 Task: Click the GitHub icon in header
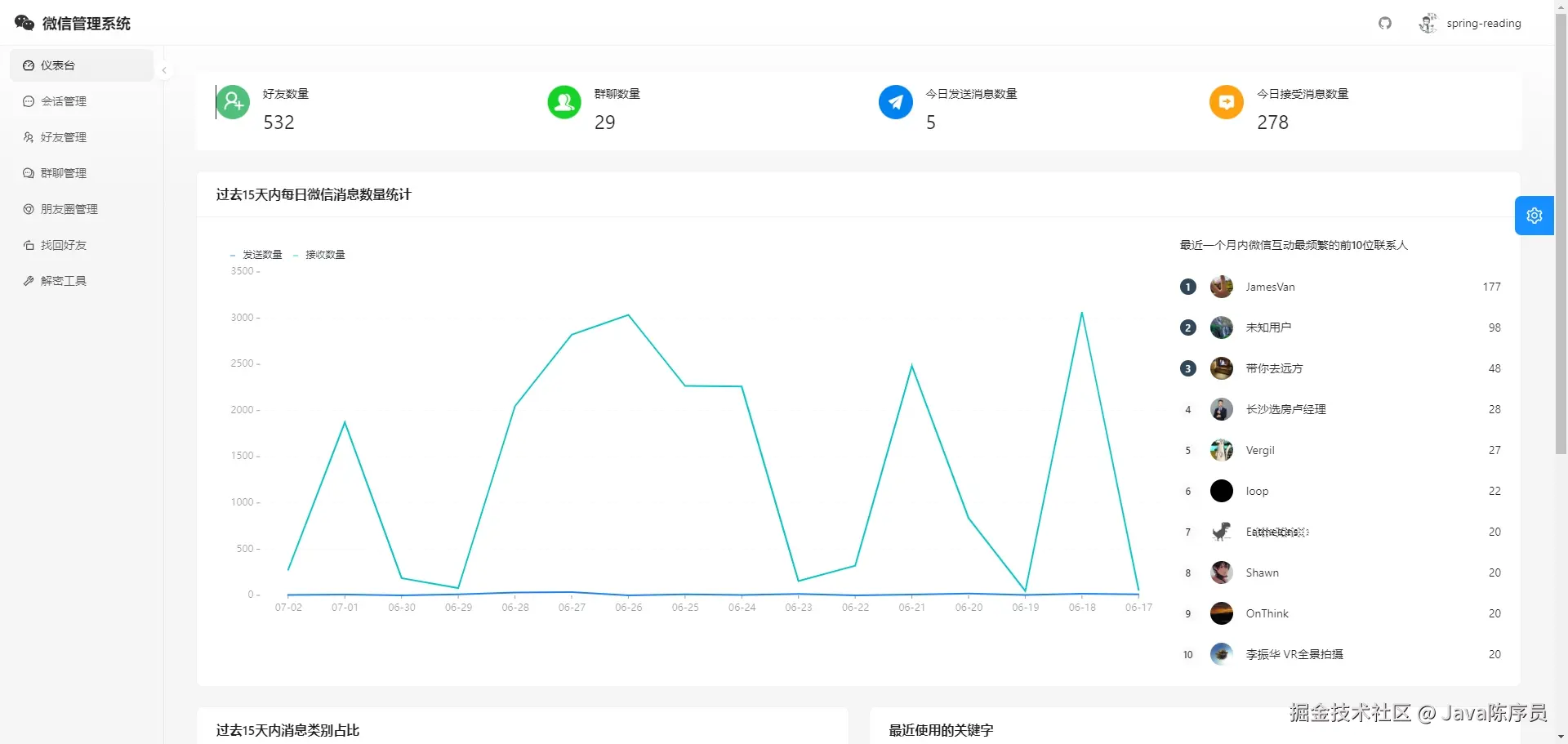(x=1385, y=23)
